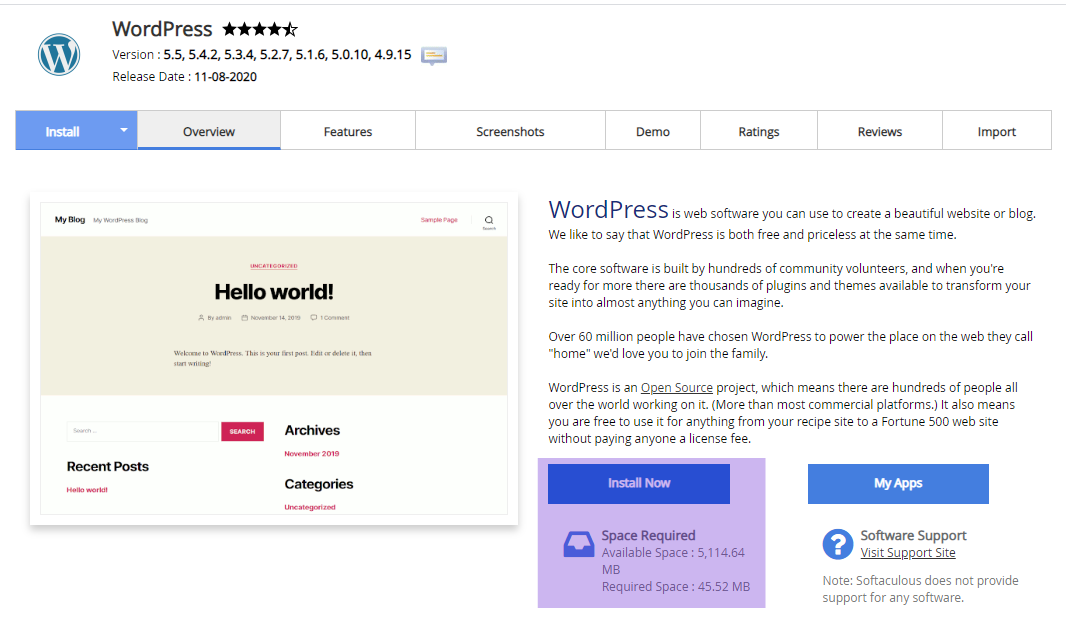Click the large blue 'WordPress' description heading

pyautogui.click(x=608, y=209)
